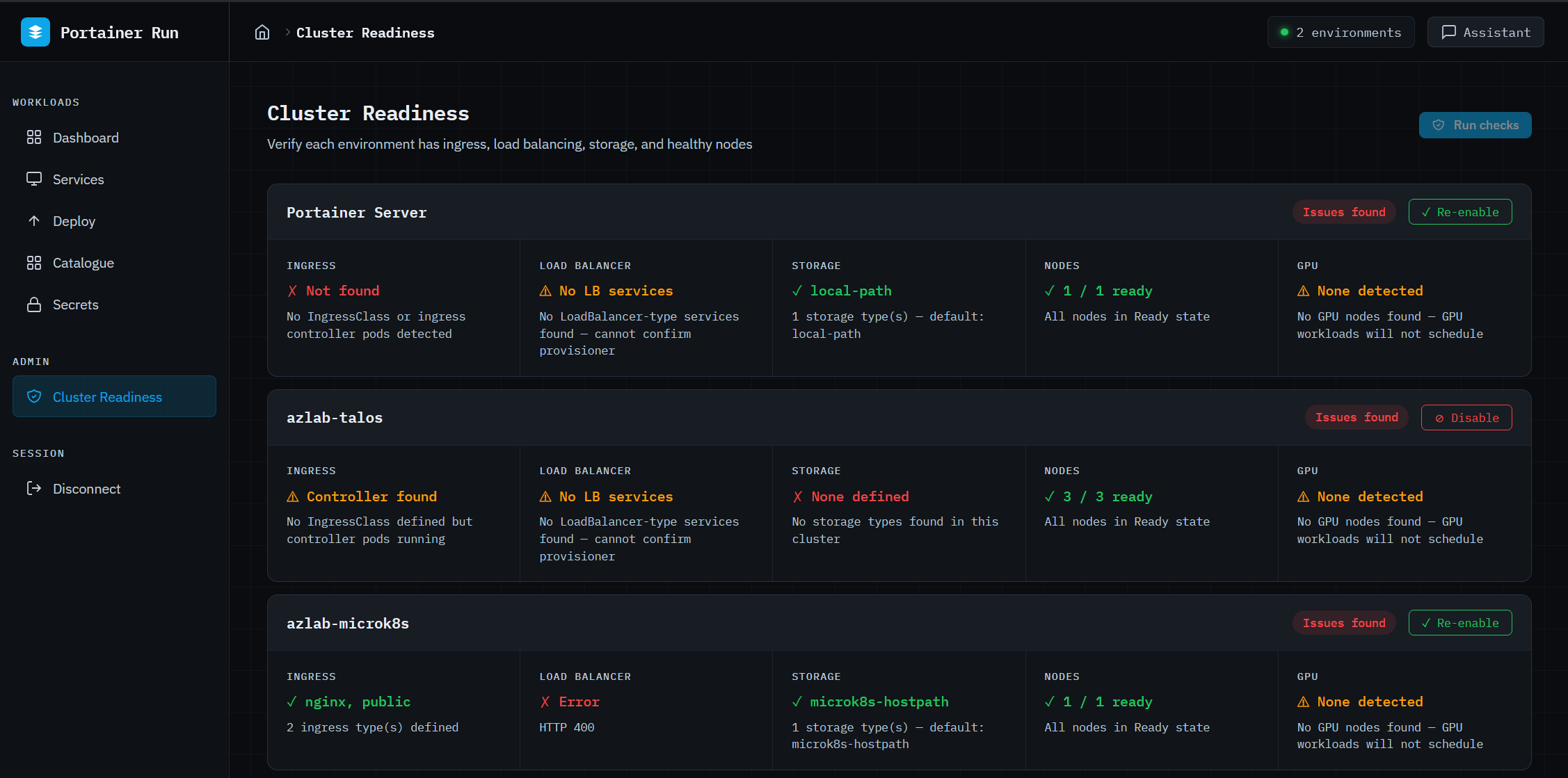
Task: Open Catalogue in the sidebar
Action: click(x=83, y=263)
